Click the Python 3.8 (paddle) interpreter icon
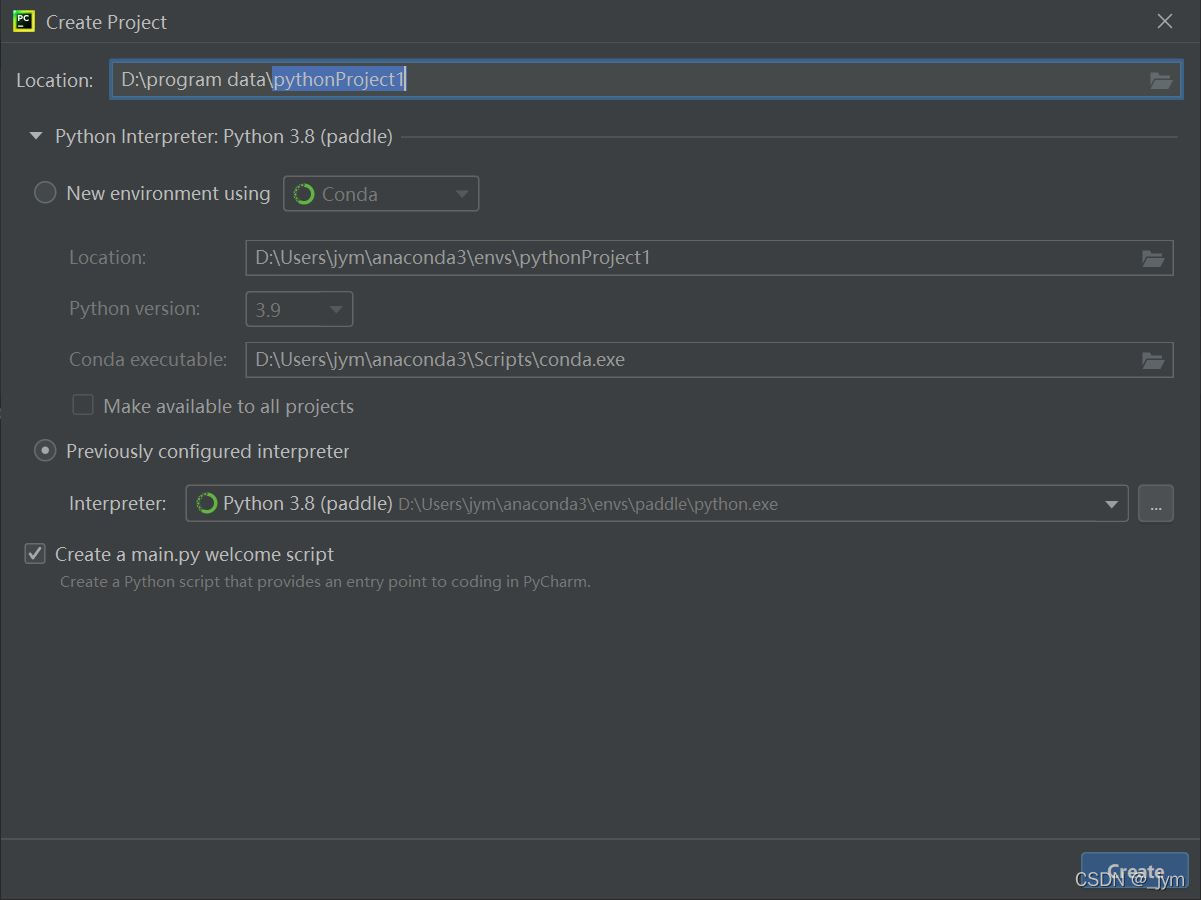Viewport: 1201px width, 900px height. pyautogui.click(x=207, y=503)
